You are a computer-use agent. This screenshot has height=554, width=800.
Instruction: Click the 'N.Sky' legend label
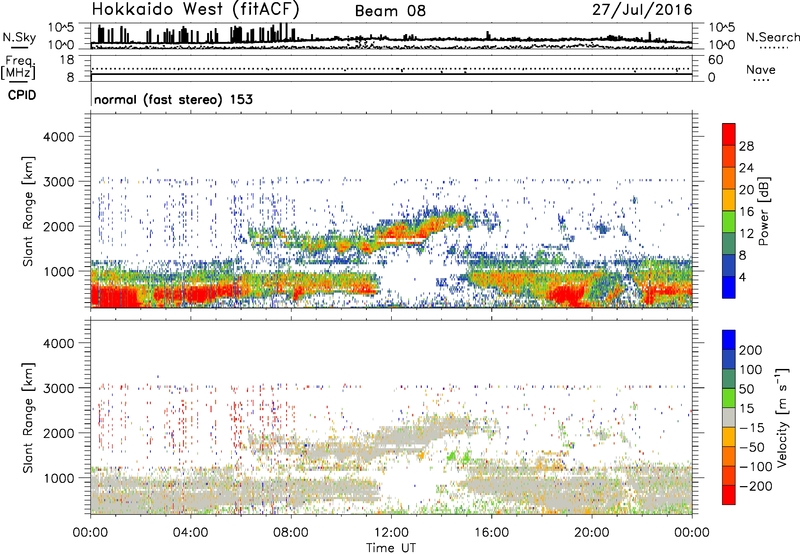[19, 37]
